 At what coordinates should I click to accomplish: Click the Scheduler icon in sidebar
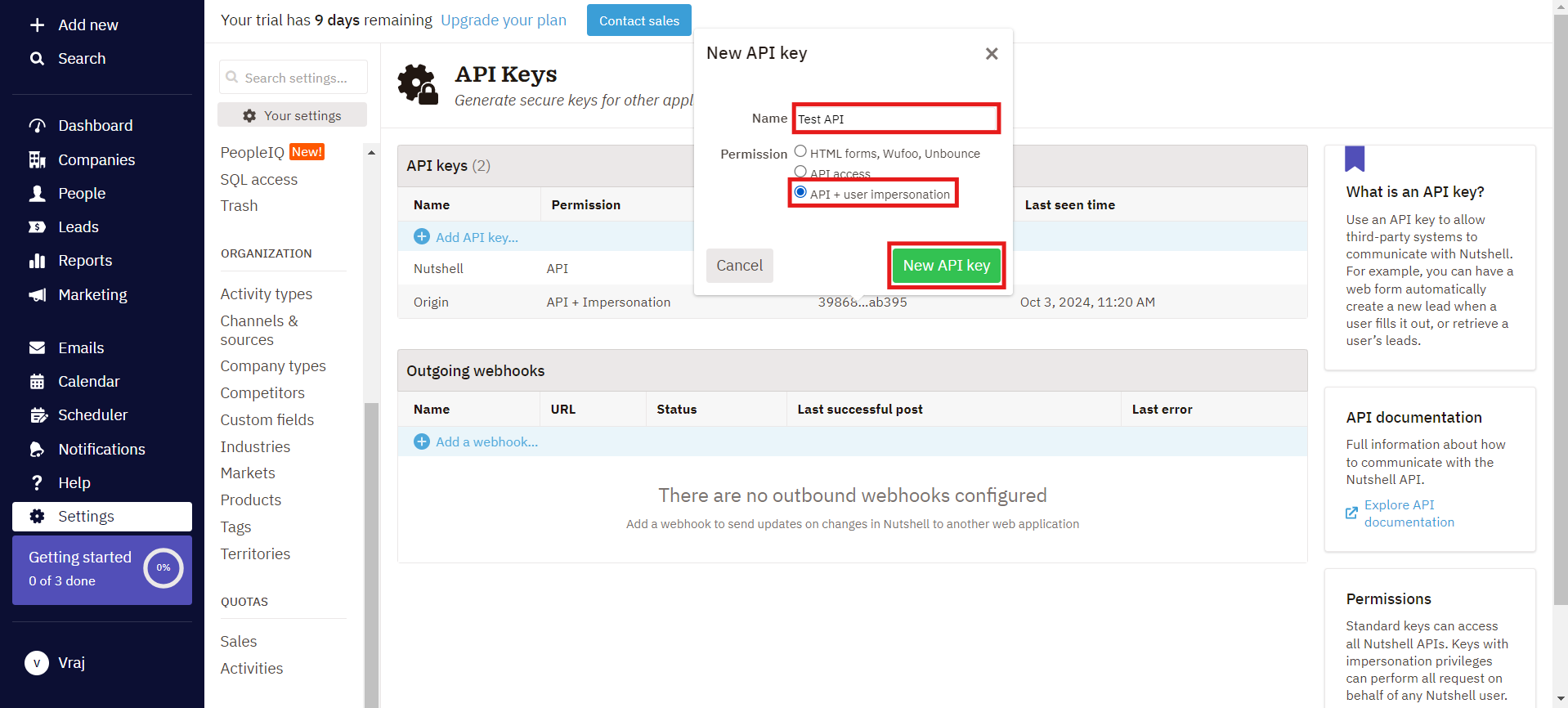38,415
